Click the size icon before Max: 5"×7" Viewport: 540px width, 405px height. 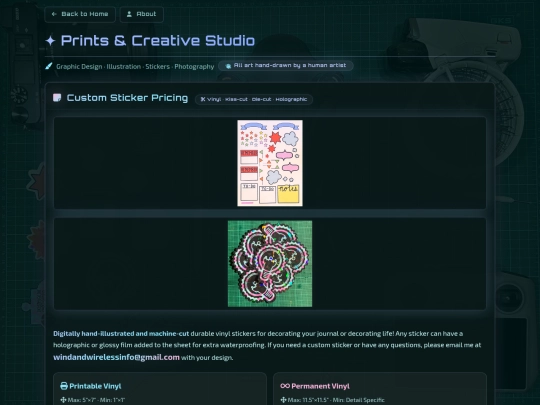pos(63,400)
